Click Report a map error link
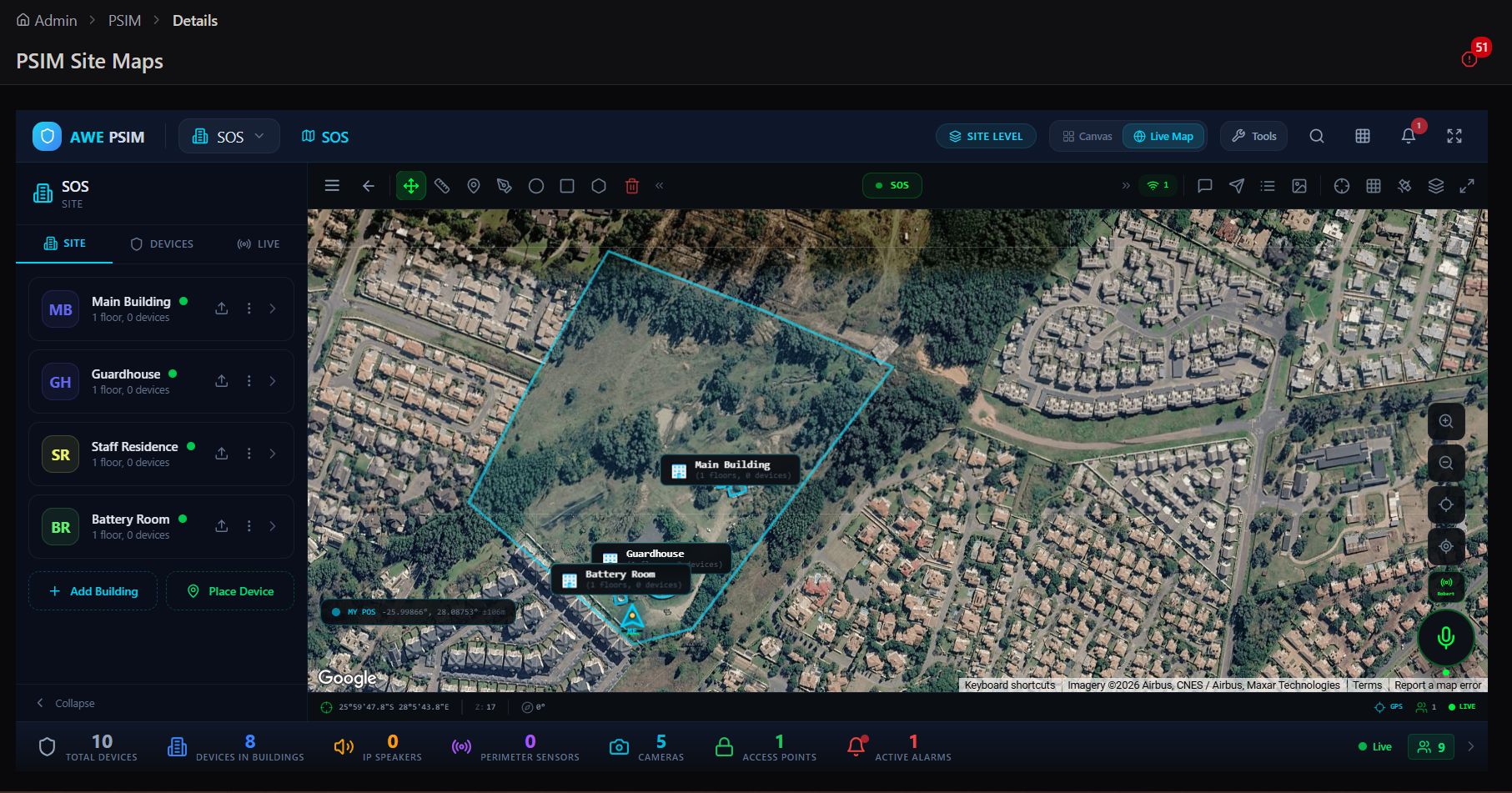This screenshot has height=793, width=1512. click(1438, 685)
